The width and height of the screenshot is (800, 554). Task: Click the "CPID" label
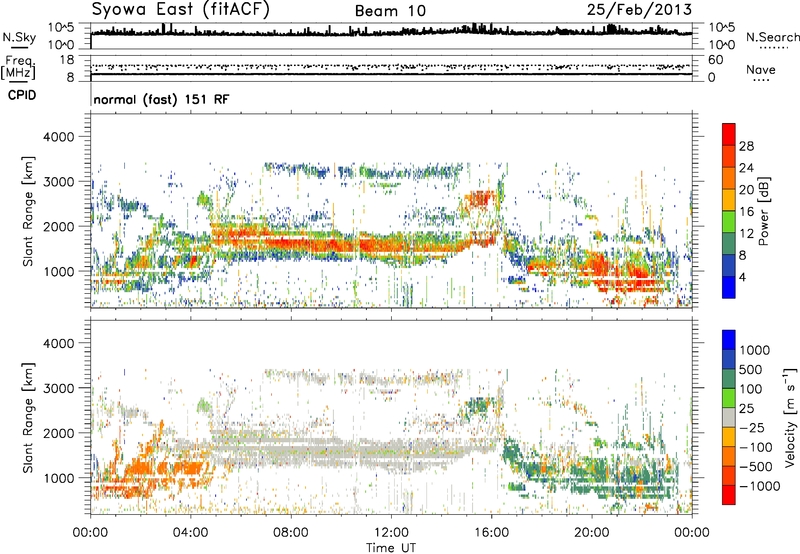[22, 95]
